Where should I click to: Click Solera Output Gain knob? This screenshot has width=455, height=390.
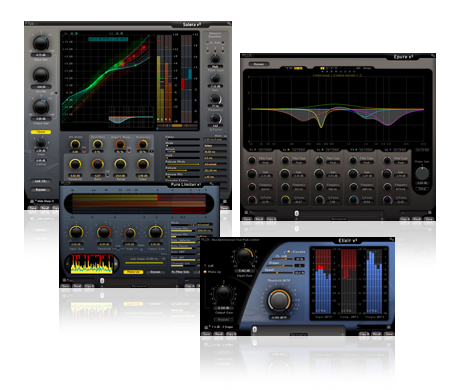pyautogui.click(x=41, y=107)
